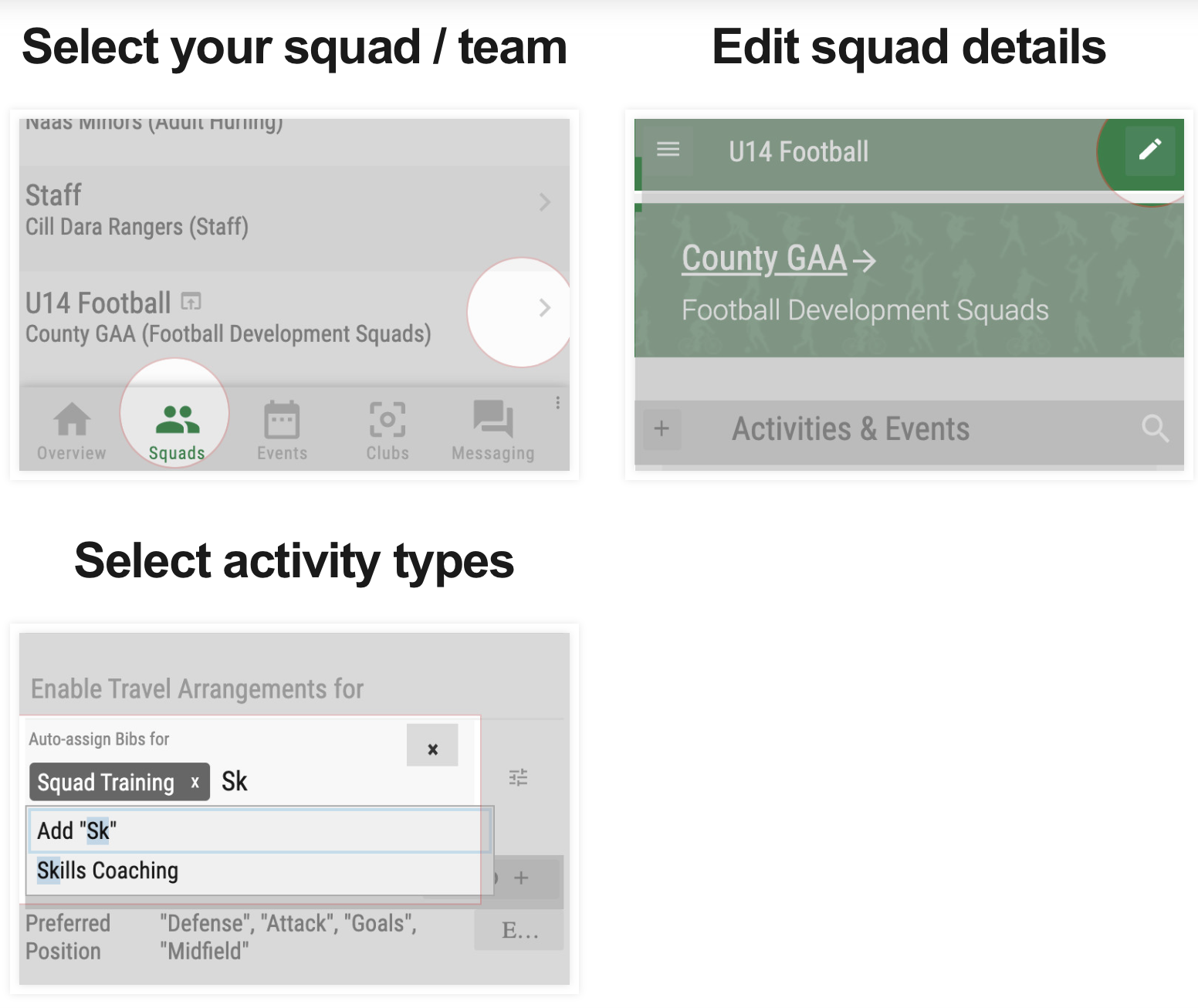The height and width of the screenshot is (1008, 1198).
Task: Click the pencil edit squad icon
Action: 1150,150
